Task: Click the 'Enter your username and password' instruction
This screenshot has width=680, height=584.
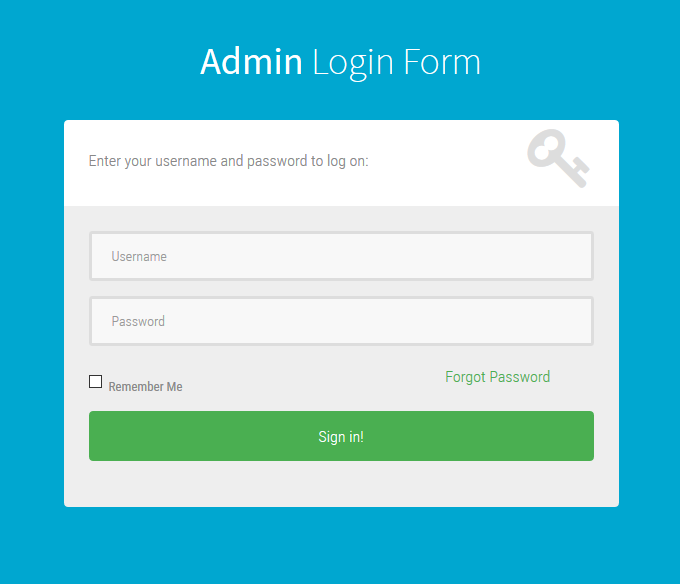Action: tap(228, 160)
